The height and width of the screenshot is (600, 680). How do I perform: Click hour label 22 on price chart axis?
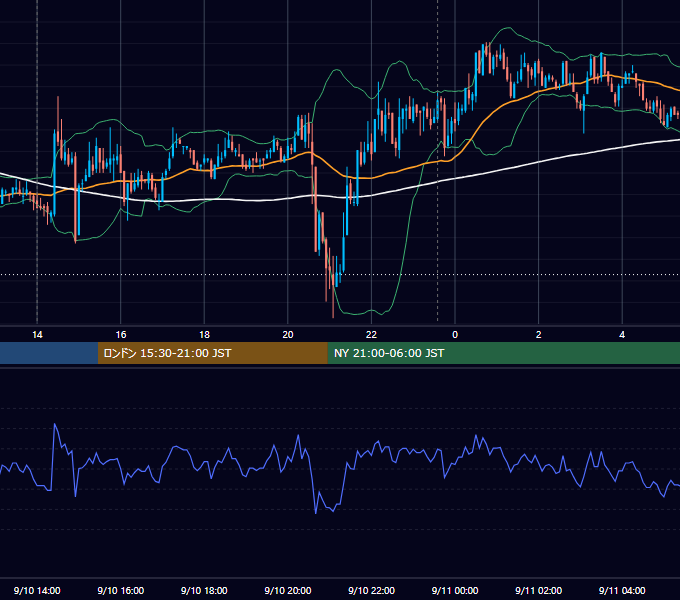click(x=371, y=335)
